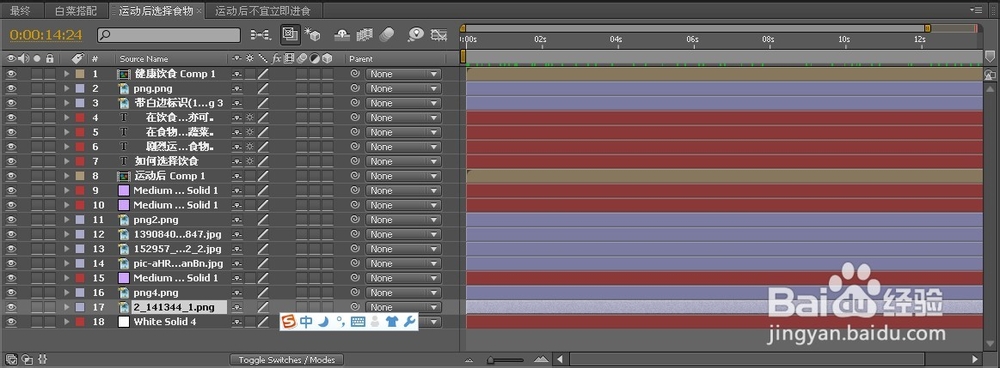
Task: Expand properties of layer 18 White Solid 4
Action: pos(66,321)
